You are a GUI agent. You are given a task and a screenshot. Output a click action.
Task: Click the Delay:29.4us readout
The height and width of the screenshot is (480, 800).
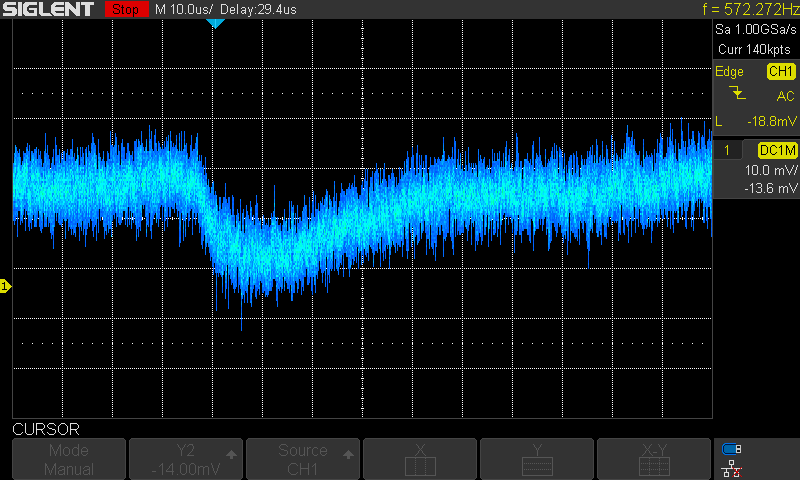pyautogui.click(x=258, y=9)
